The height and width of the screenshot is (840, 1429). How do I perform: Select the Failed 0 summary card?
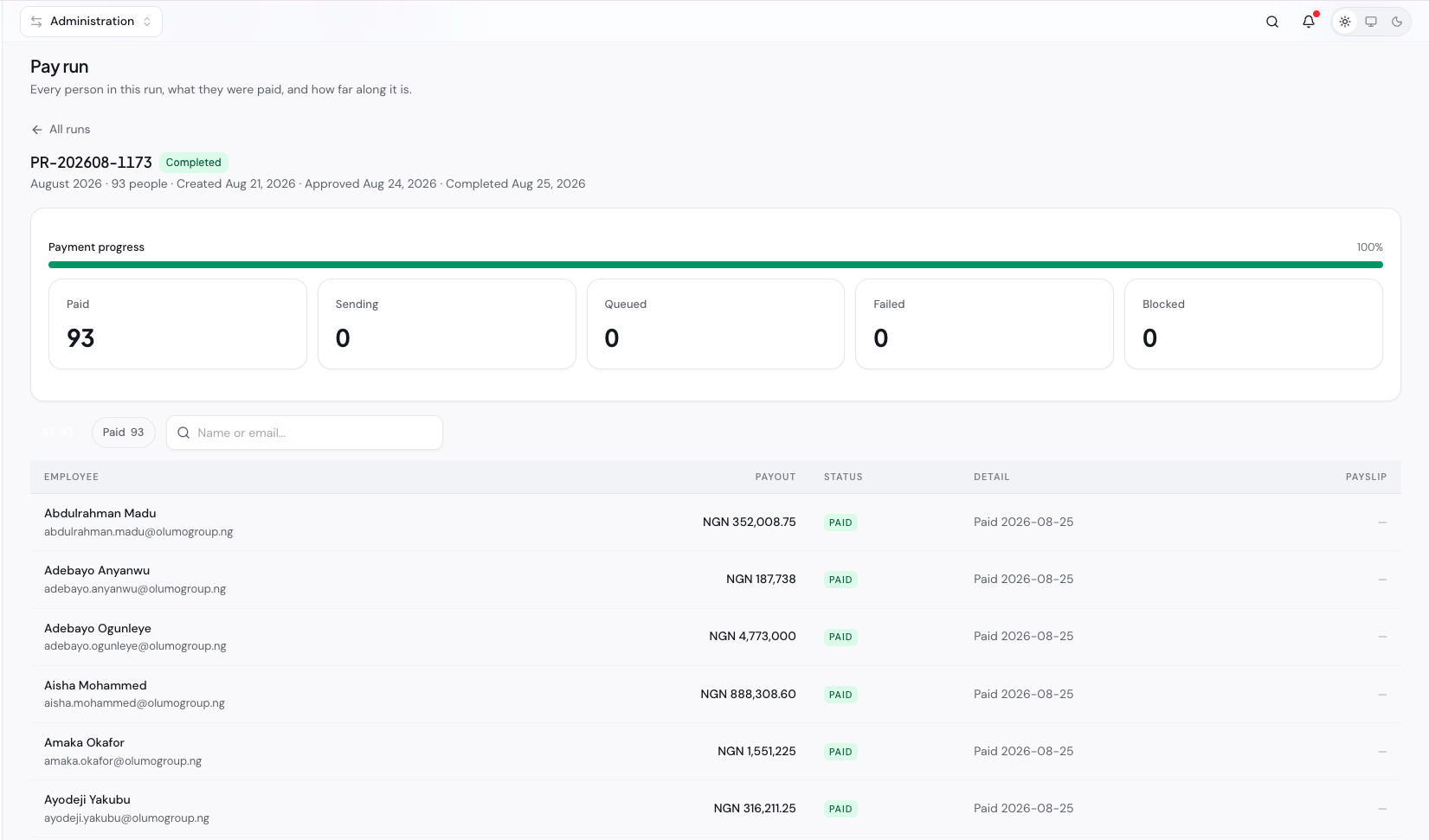[984, 324]
